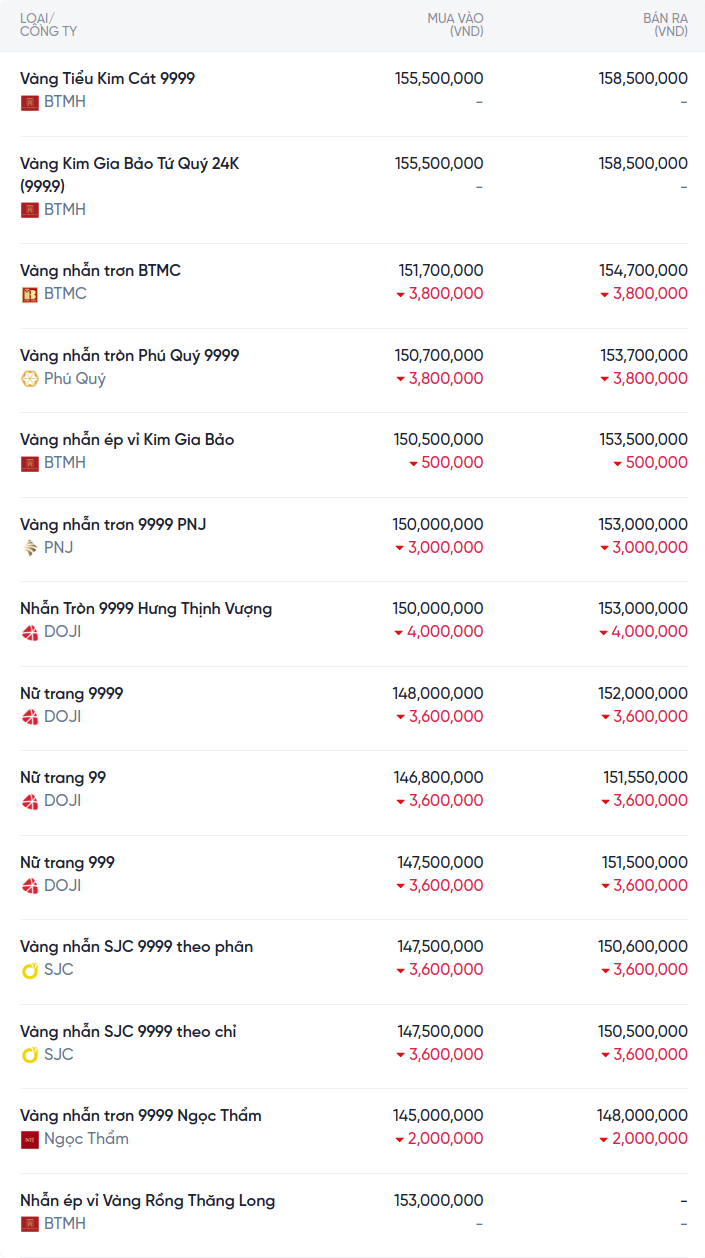Click the Phú Quý company name
Viewport: 705px width, 1258px height.
[x=75, y=379]
